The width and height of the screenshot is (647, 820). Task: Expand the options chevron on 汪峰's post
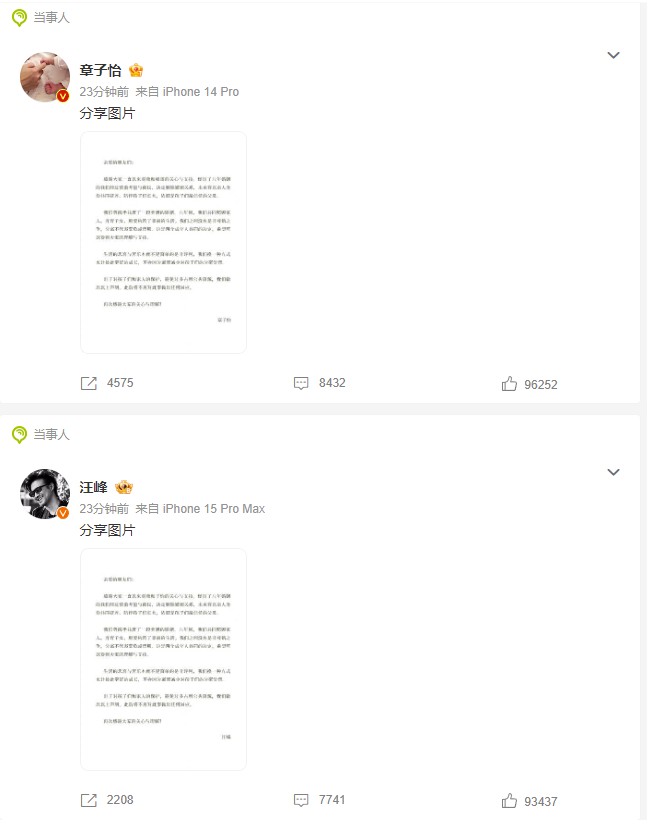coord(613,472)
